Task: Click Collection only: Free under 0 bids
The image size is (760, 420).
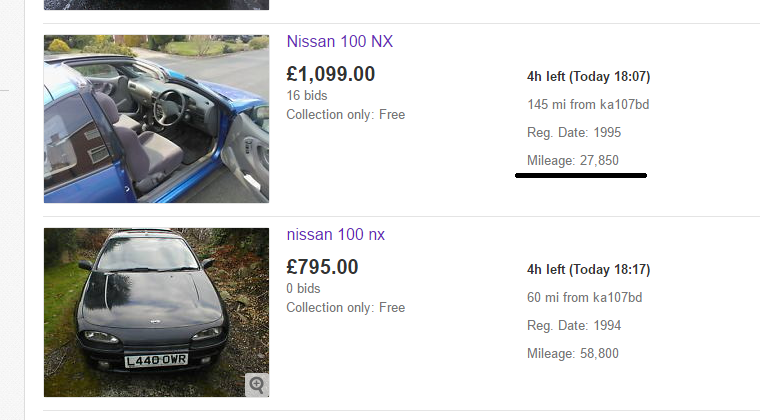Action: tap(346, 308)
